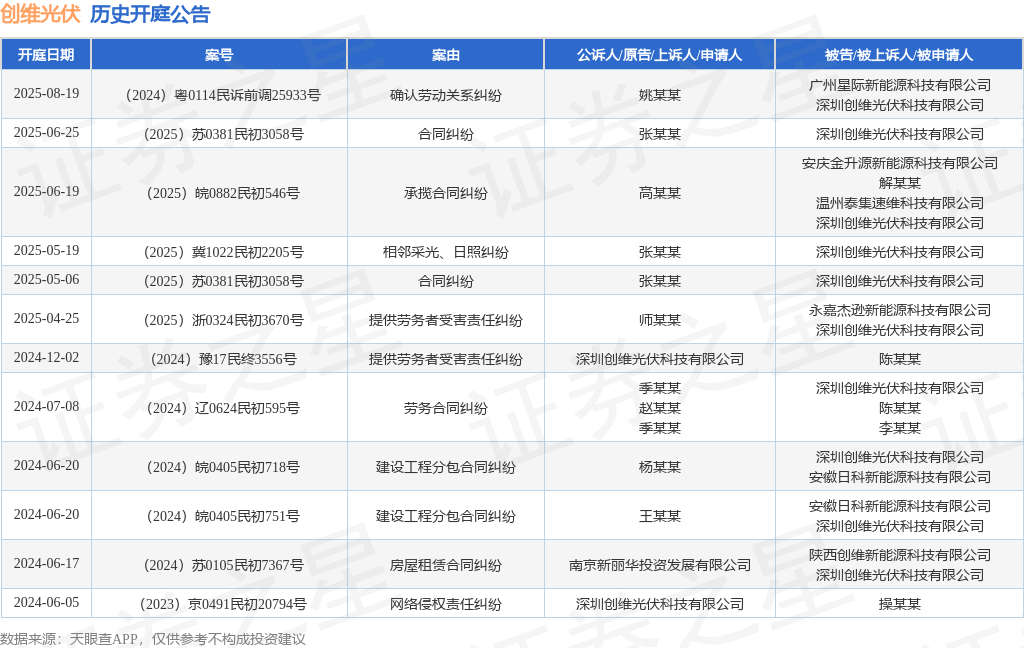Select plaintiff 赵某某
1024x648 pixels.
click(660, 409)
